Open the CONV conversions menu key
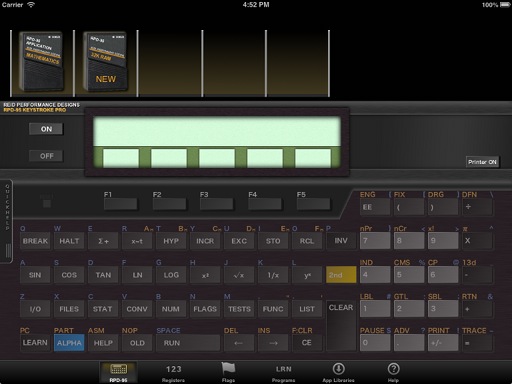The width and height of the screenshot is (512, 384). tap(137, 309)
